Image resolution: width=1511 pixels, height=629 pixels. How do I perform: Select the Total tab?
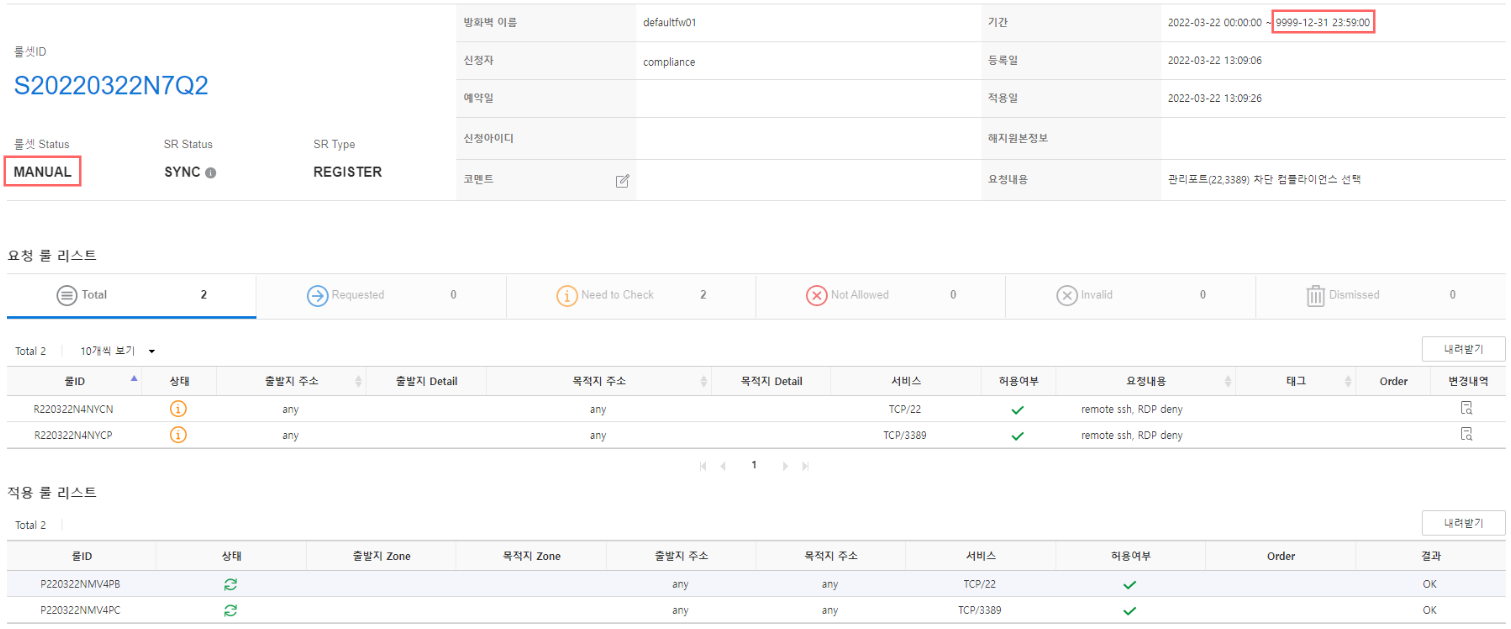coord(131,296)
